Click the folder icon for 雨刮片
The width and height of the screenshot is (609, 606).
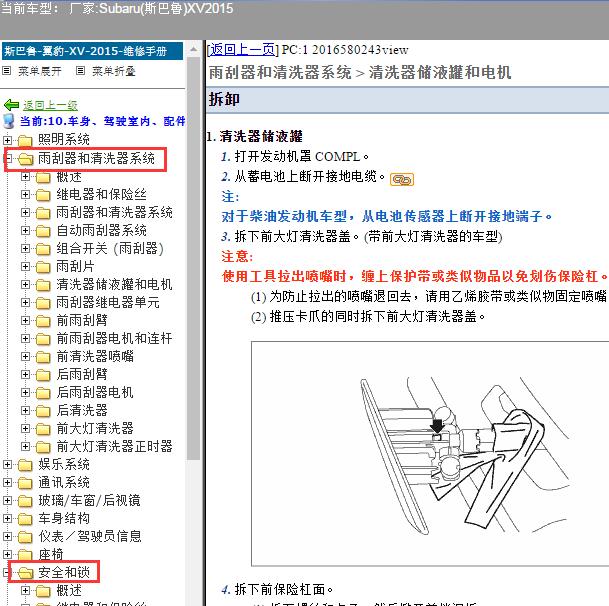(43, 267)
